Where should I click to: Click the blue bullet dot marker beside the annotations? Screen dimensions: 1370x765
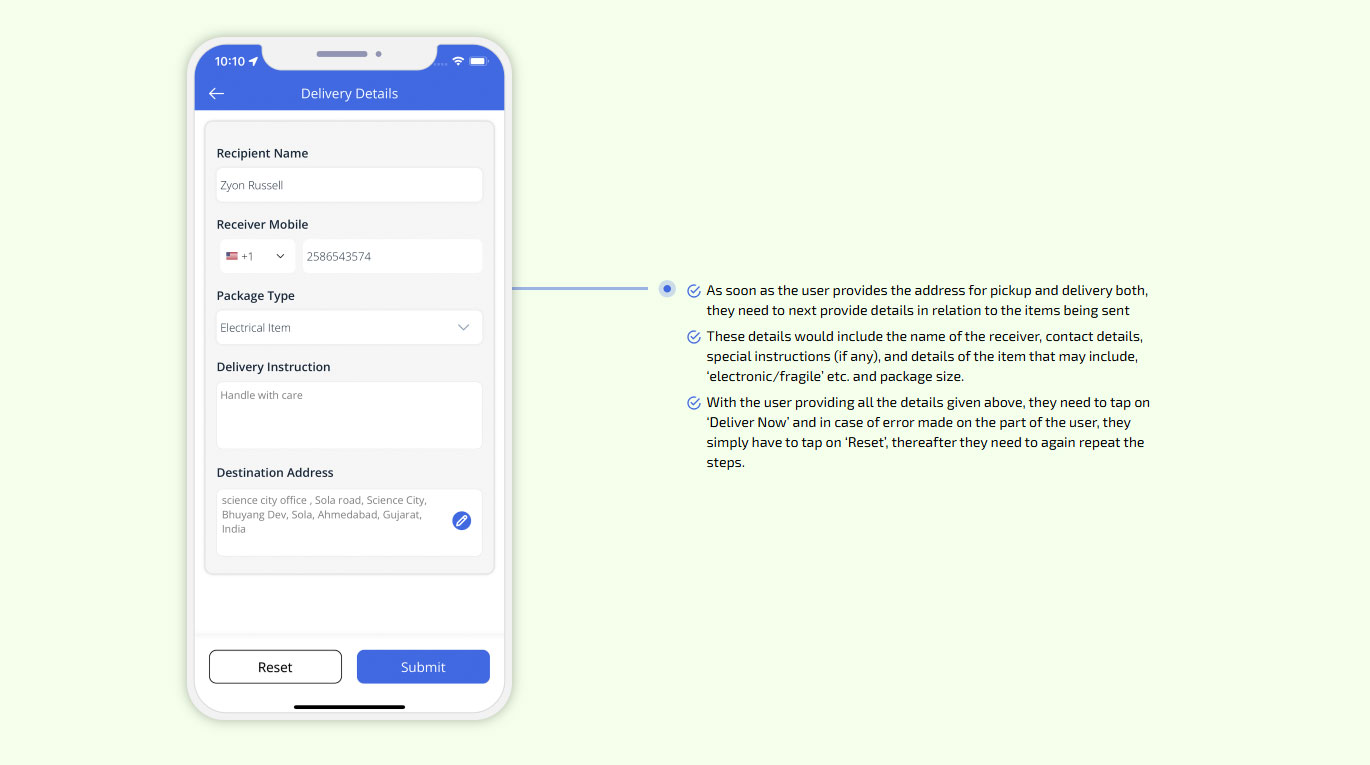click(x=667, y=289)
